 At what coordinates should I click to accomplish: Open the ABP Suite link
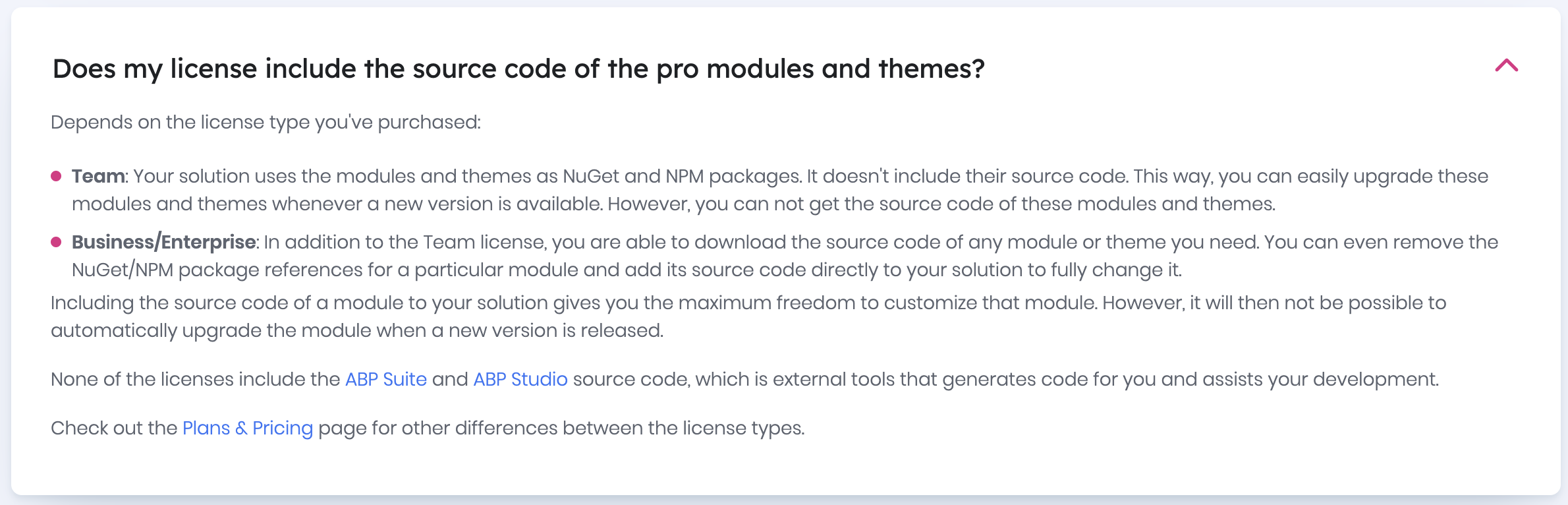(x=386, y=379)
